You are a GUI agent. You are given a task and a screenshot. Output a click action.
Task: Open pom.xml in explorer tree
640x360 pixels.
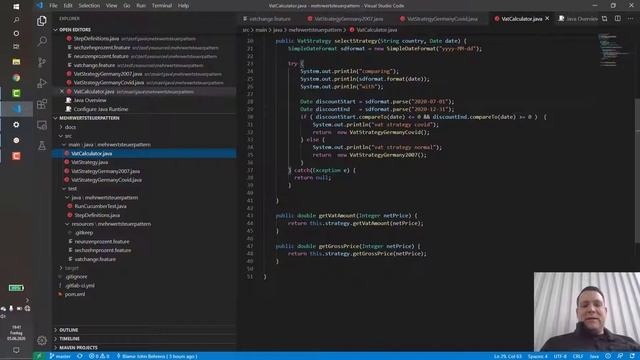pos(75,294)
